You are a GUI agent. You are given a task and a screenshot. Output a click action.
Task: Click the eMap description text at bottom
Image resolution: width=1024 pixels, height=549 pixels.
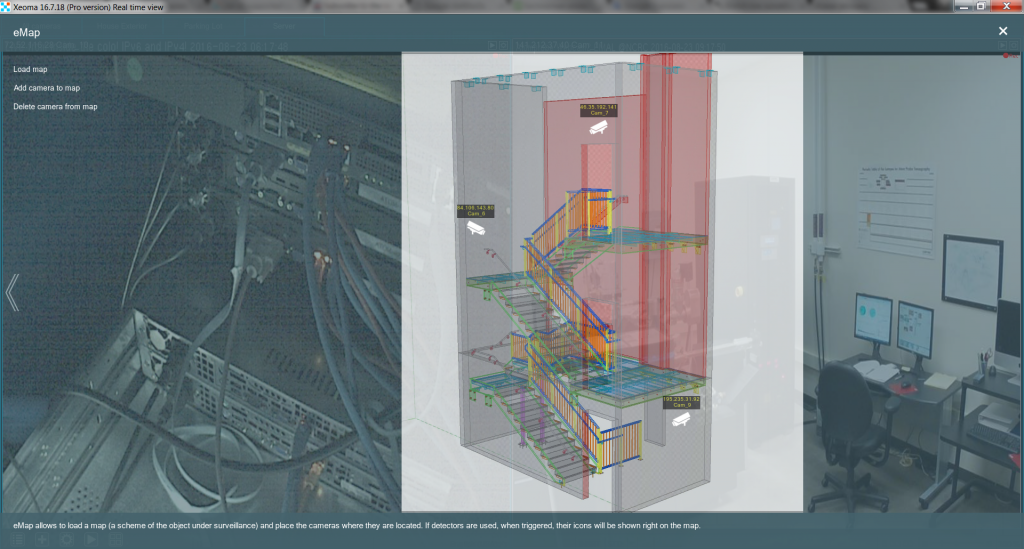[x=357, y=525]
